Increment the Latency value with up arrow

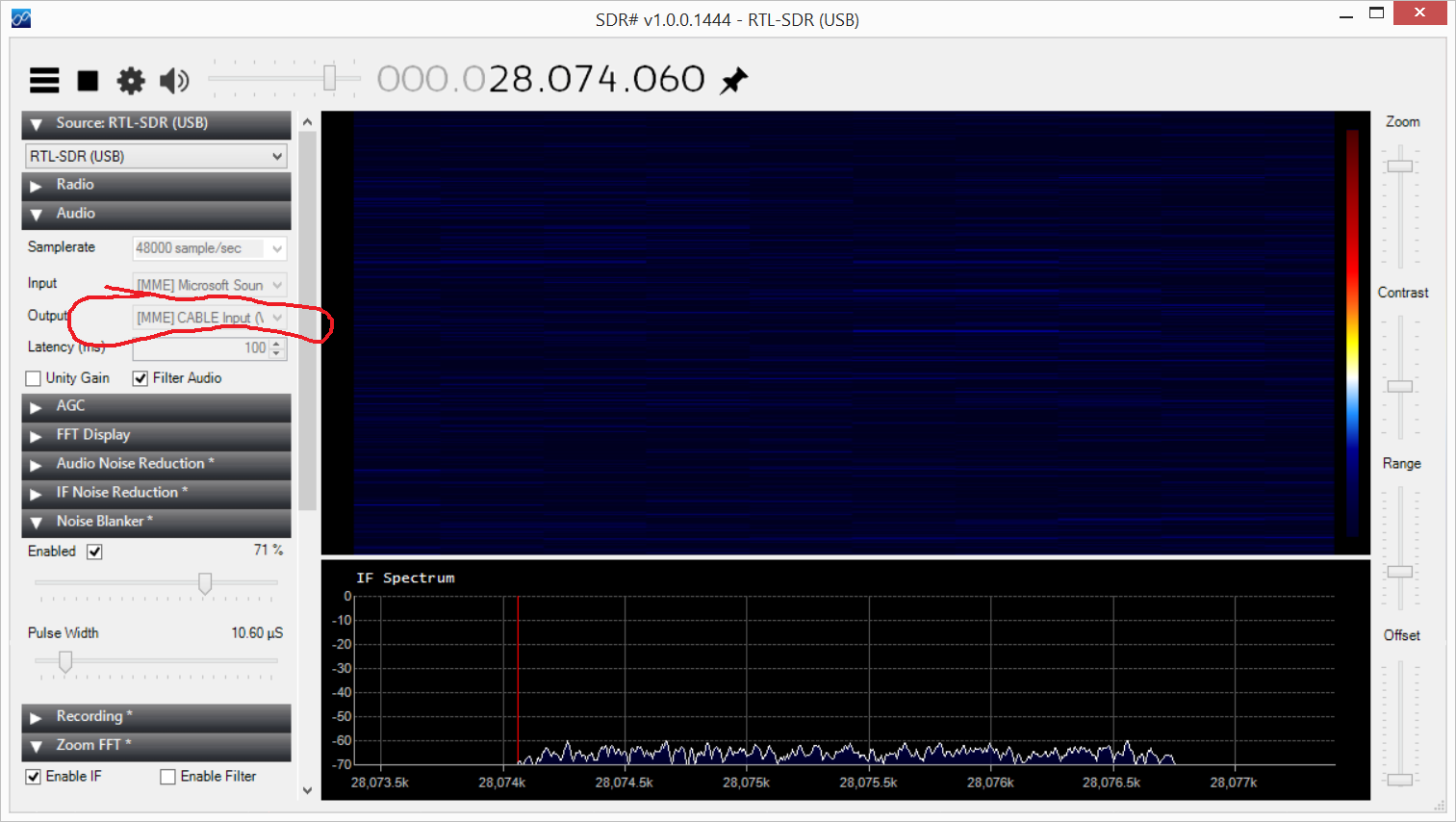[x=277, y=343]
